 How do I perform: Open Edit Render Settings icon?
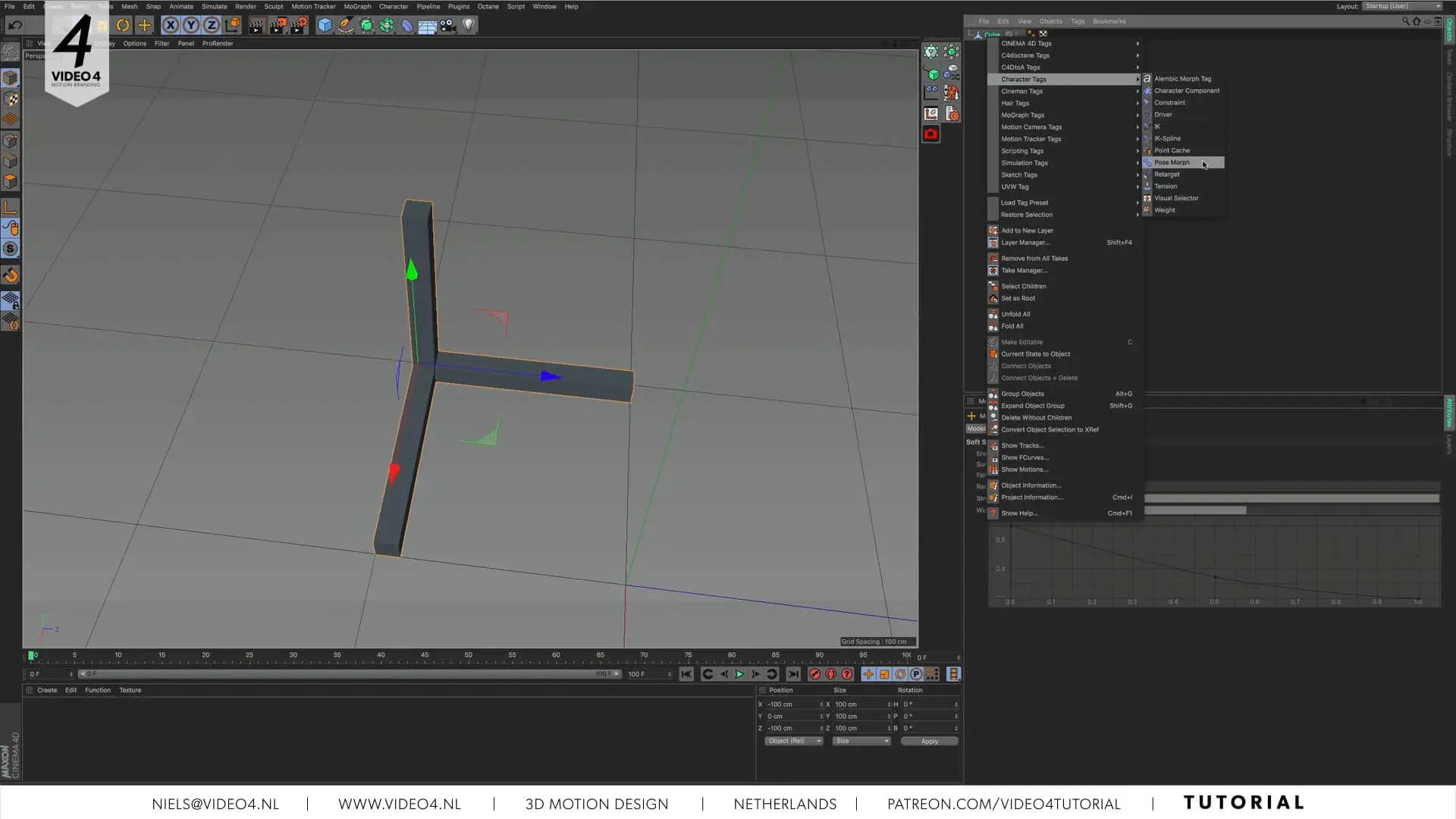(x=299, y=25)
